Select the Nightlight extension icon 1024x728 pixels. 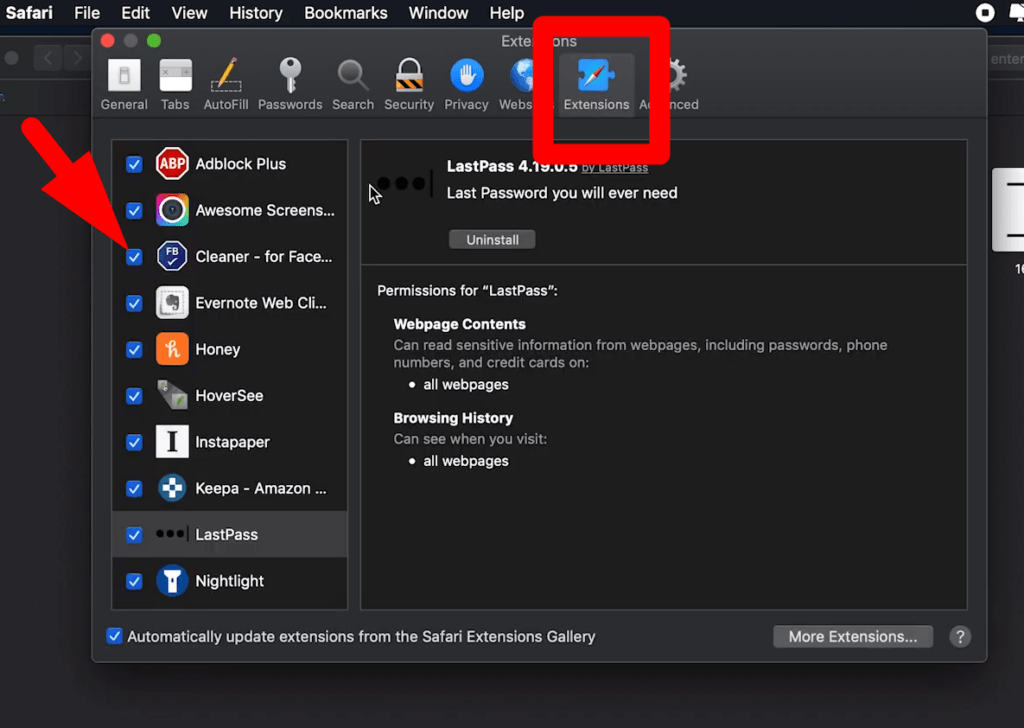point(172,580)
